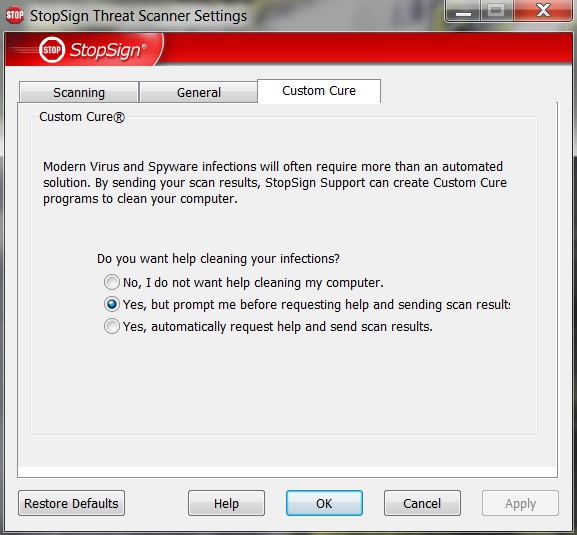Click the maximize button in title bar

pos(496,11)
